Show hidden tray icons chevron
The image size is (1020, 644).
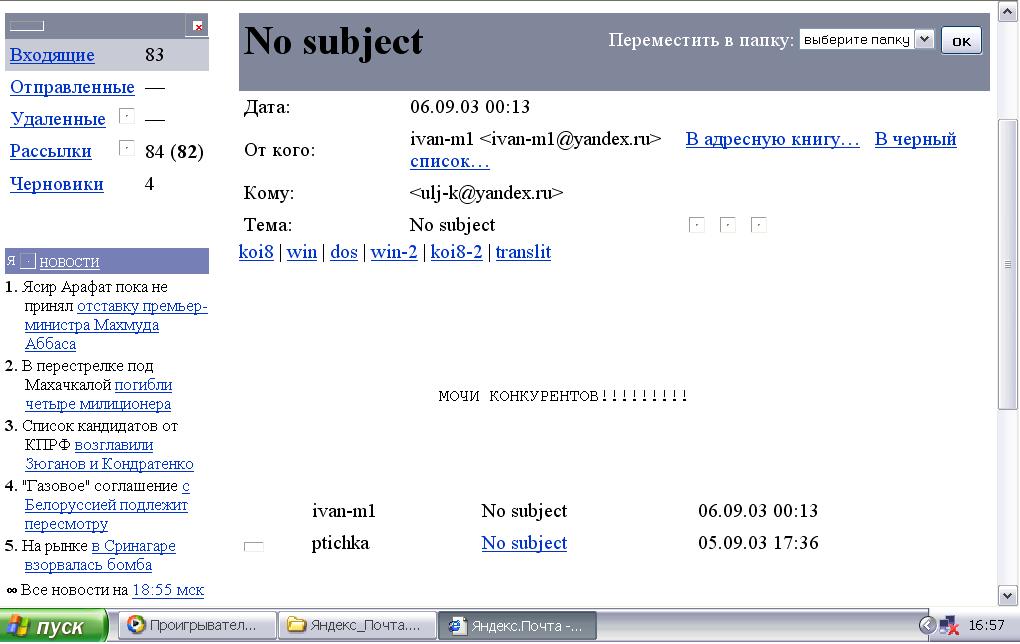tap(927, 626)
